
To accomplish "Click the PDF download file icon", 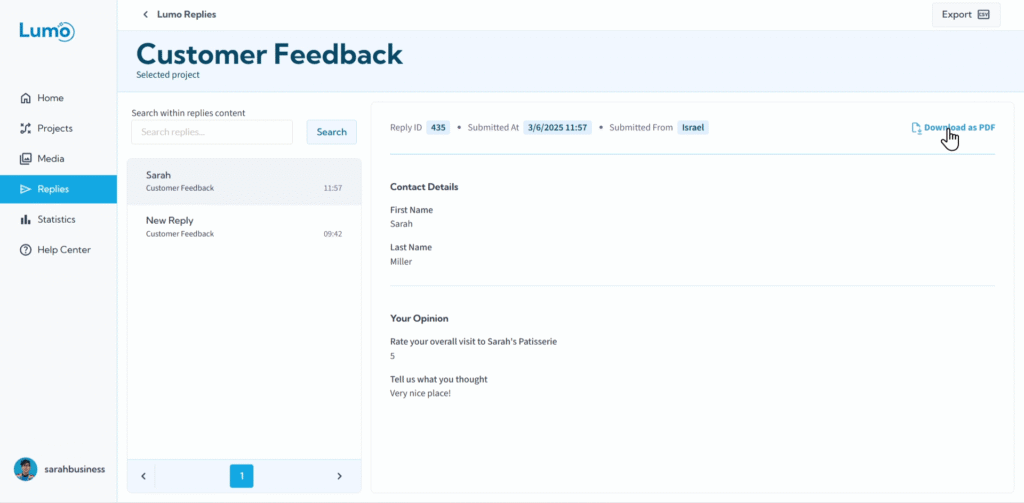I will (916, 128).
